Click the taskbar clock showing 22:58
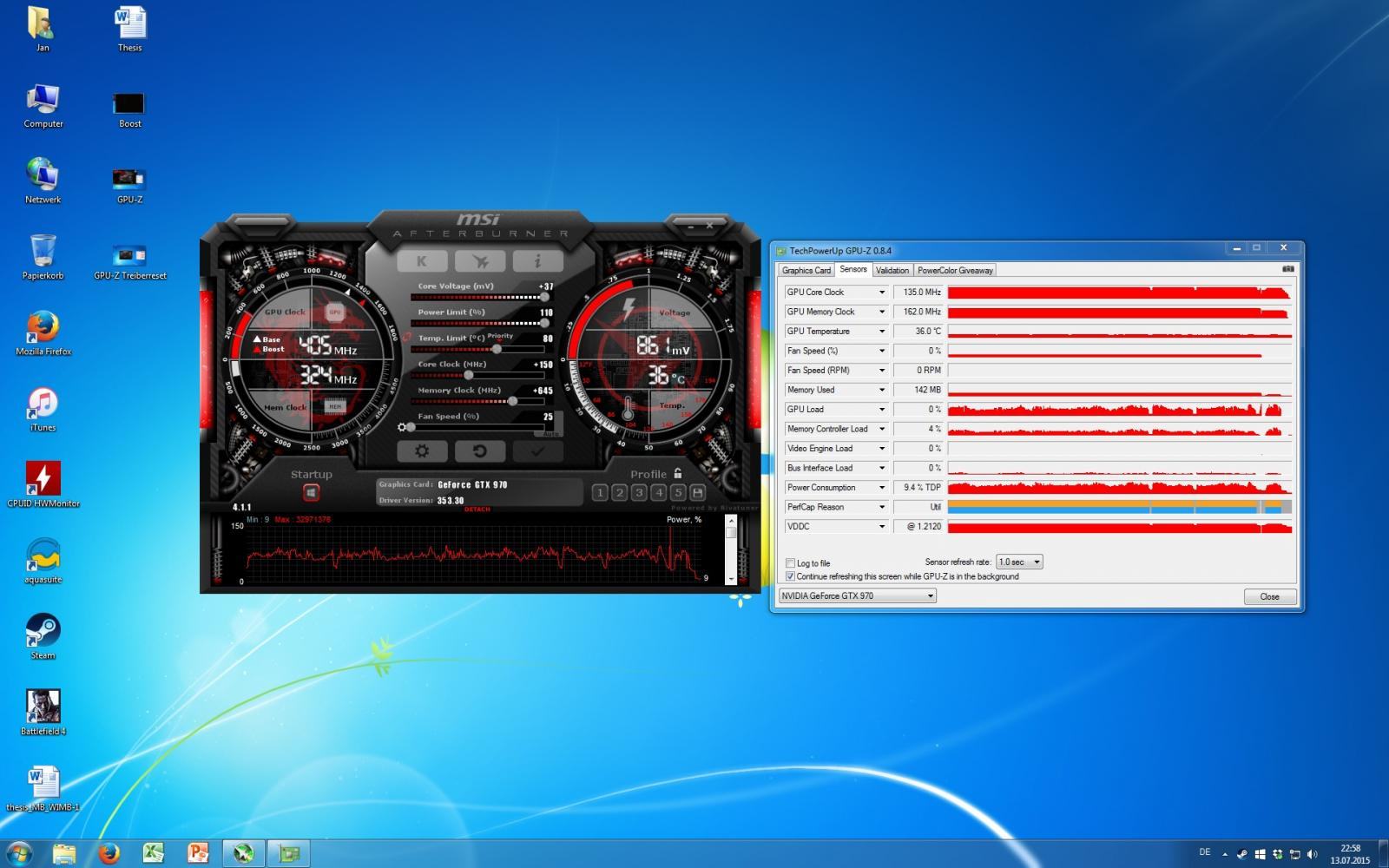Viewport: 1389px width, 868px height. pyautogui.click(x=1350, y=854)
